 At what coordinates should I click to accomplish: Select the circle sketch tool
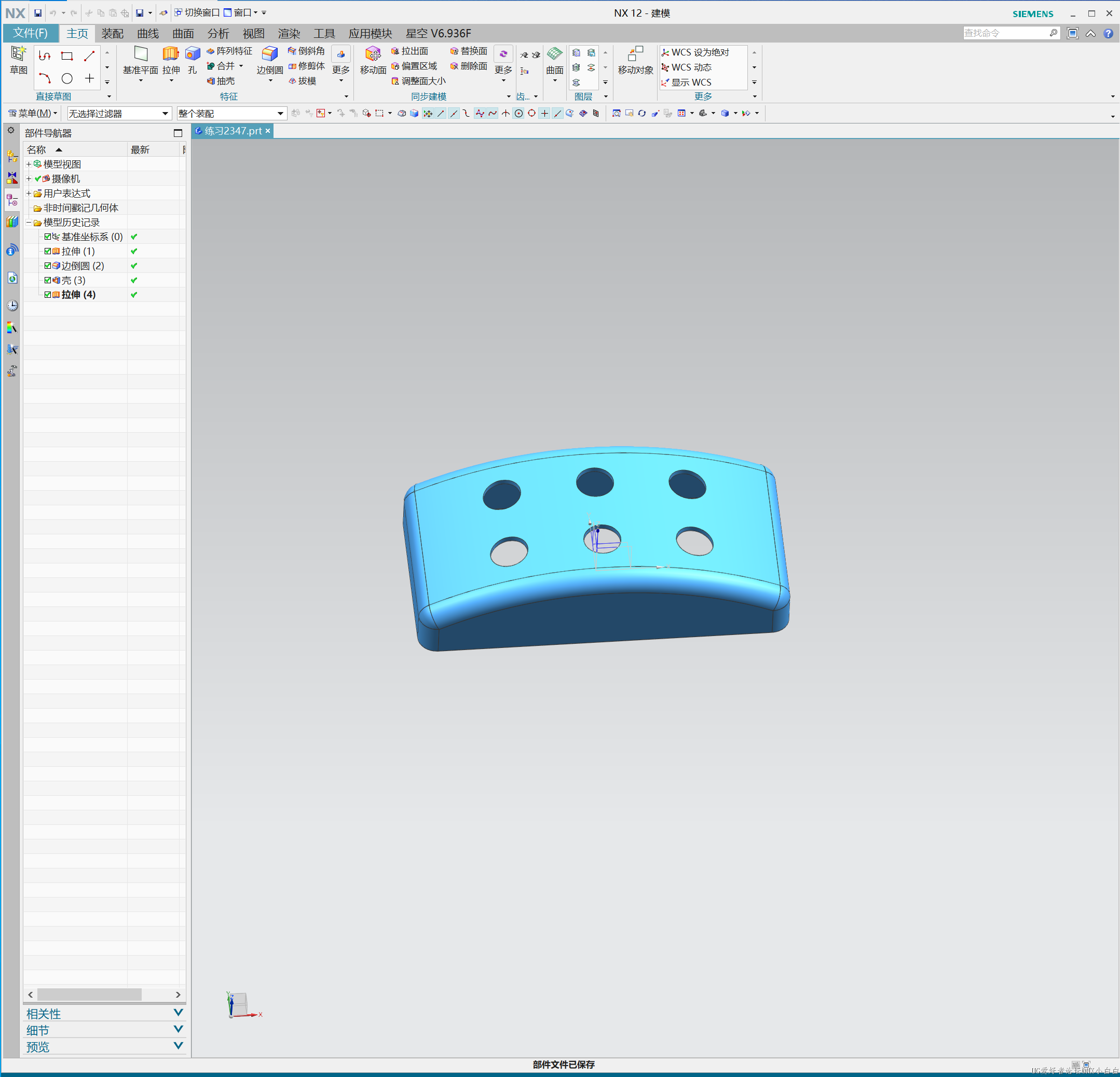(x=67, y=78)
